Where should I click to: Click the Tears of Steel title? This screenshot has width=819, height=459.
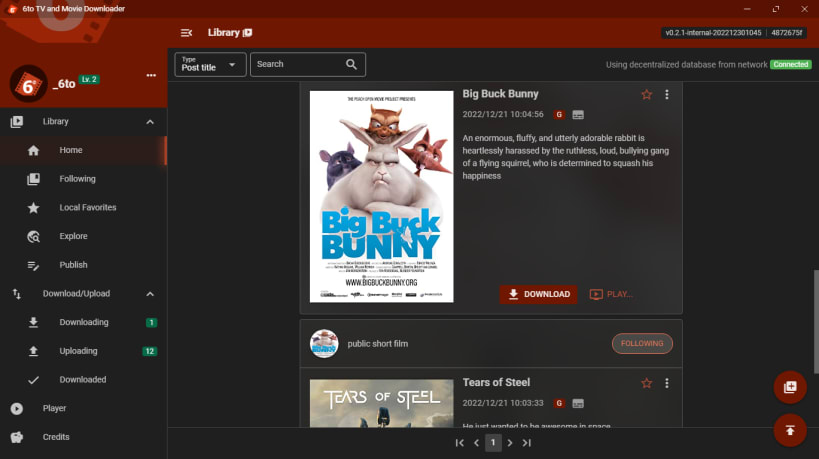496,383
